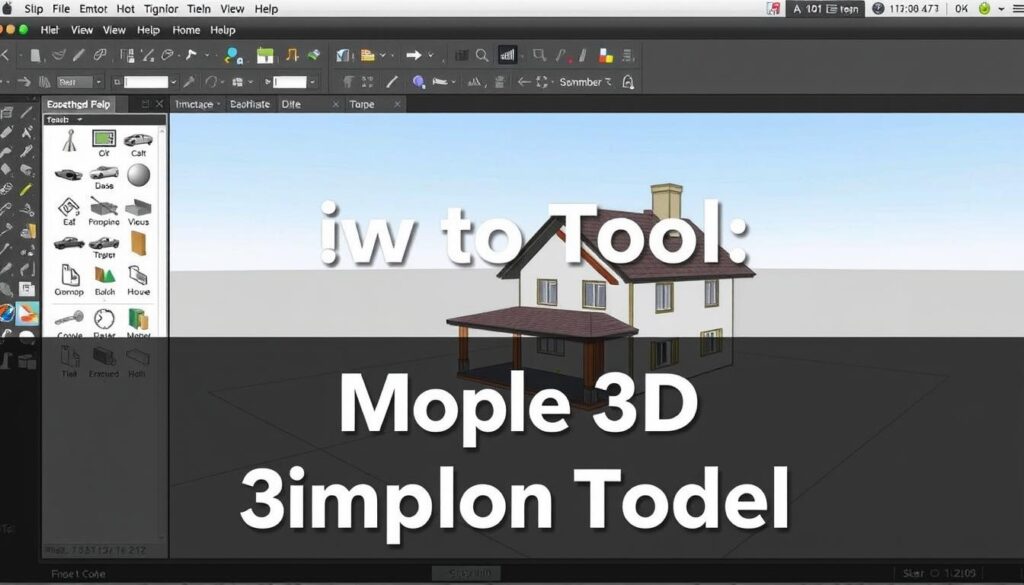Open the Home menu in app bar

pyautogui.click(x=186, y=30)
